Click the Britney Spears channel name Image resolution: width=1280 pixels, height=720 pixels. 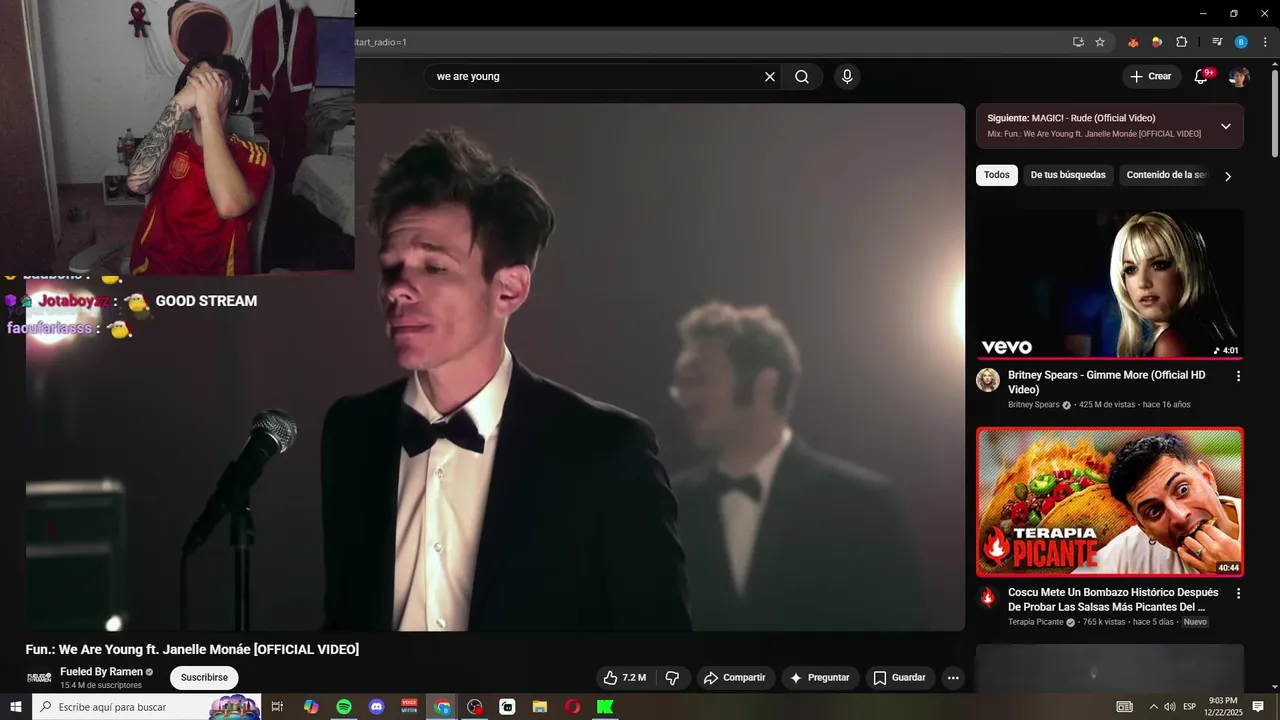(x=1034, y=405)
